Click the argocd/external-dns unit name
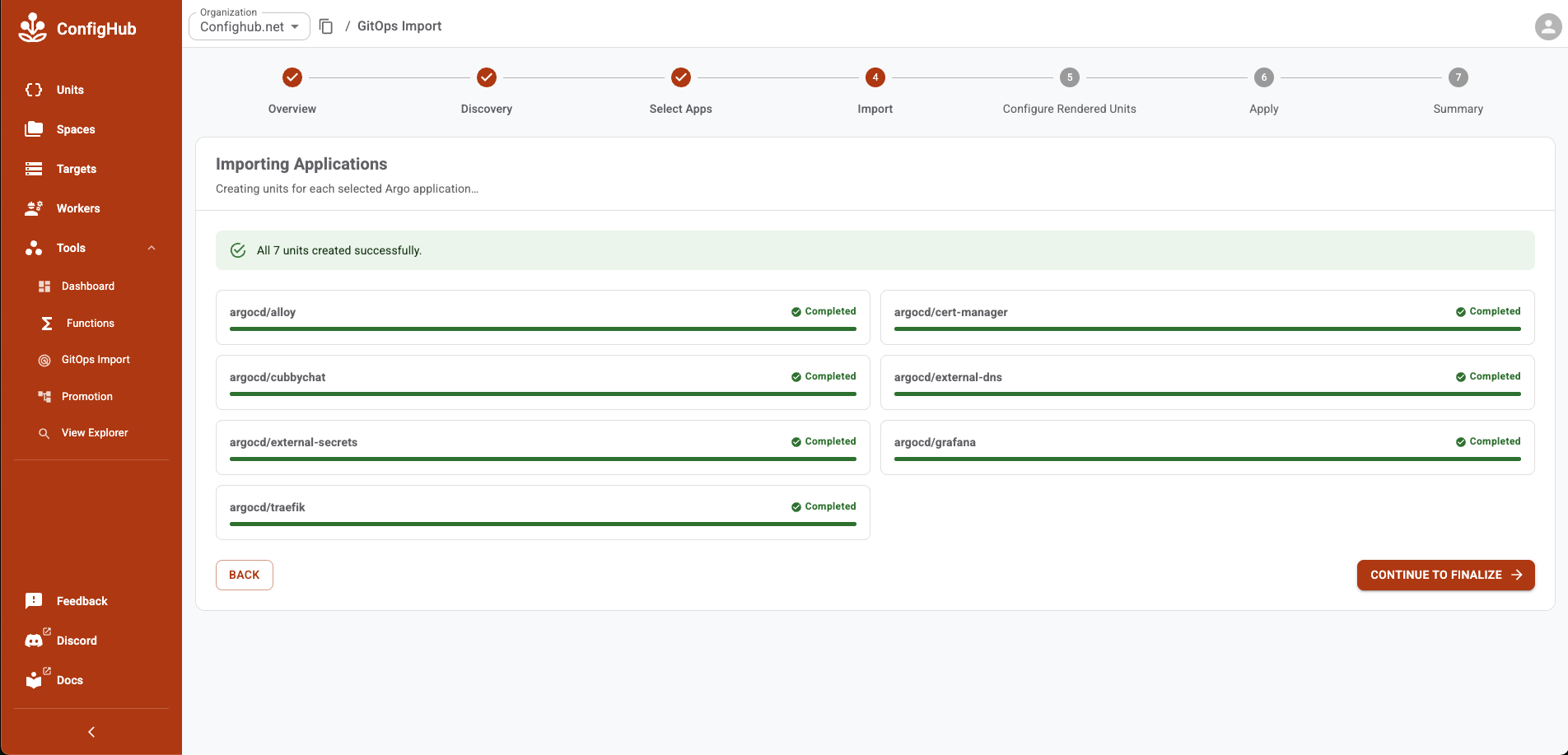The width and height of the screenshot is (1568, 755). (x=948, y=377)
